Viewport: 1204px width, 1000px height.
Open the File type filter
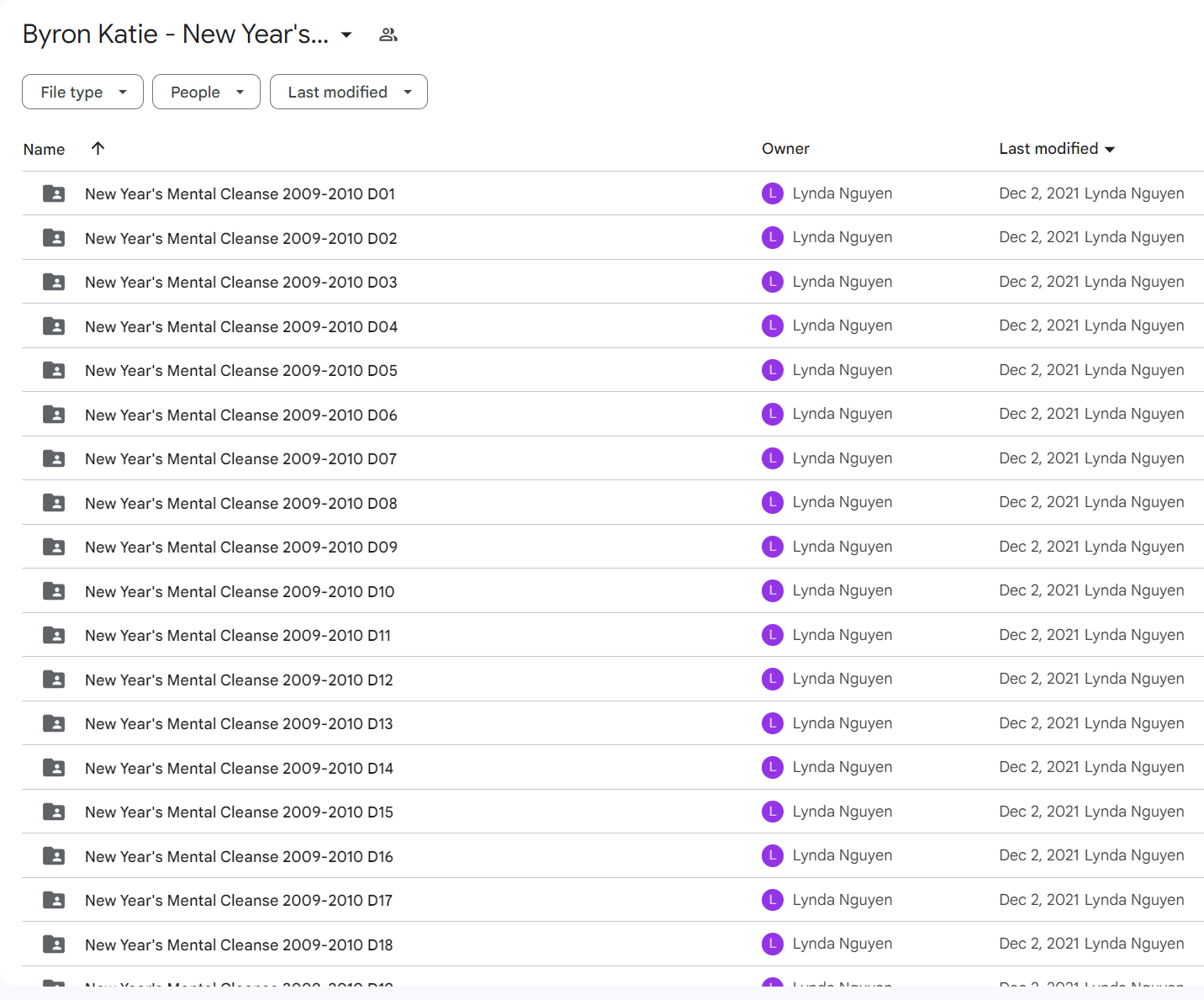pyautogui.click(x=82, y=92)
